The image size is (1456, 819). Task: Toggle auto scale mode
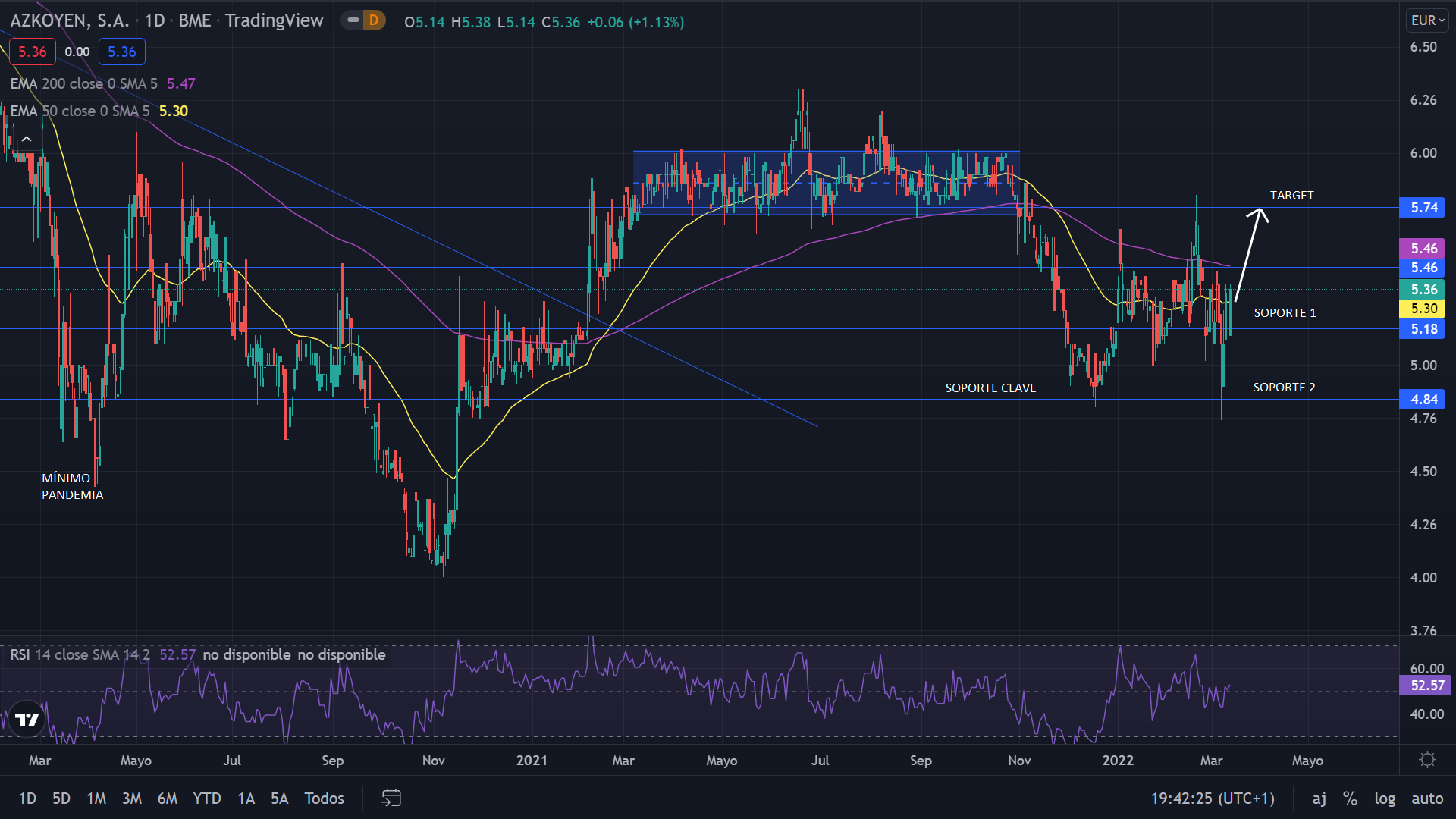click(x=1427, y=798)
